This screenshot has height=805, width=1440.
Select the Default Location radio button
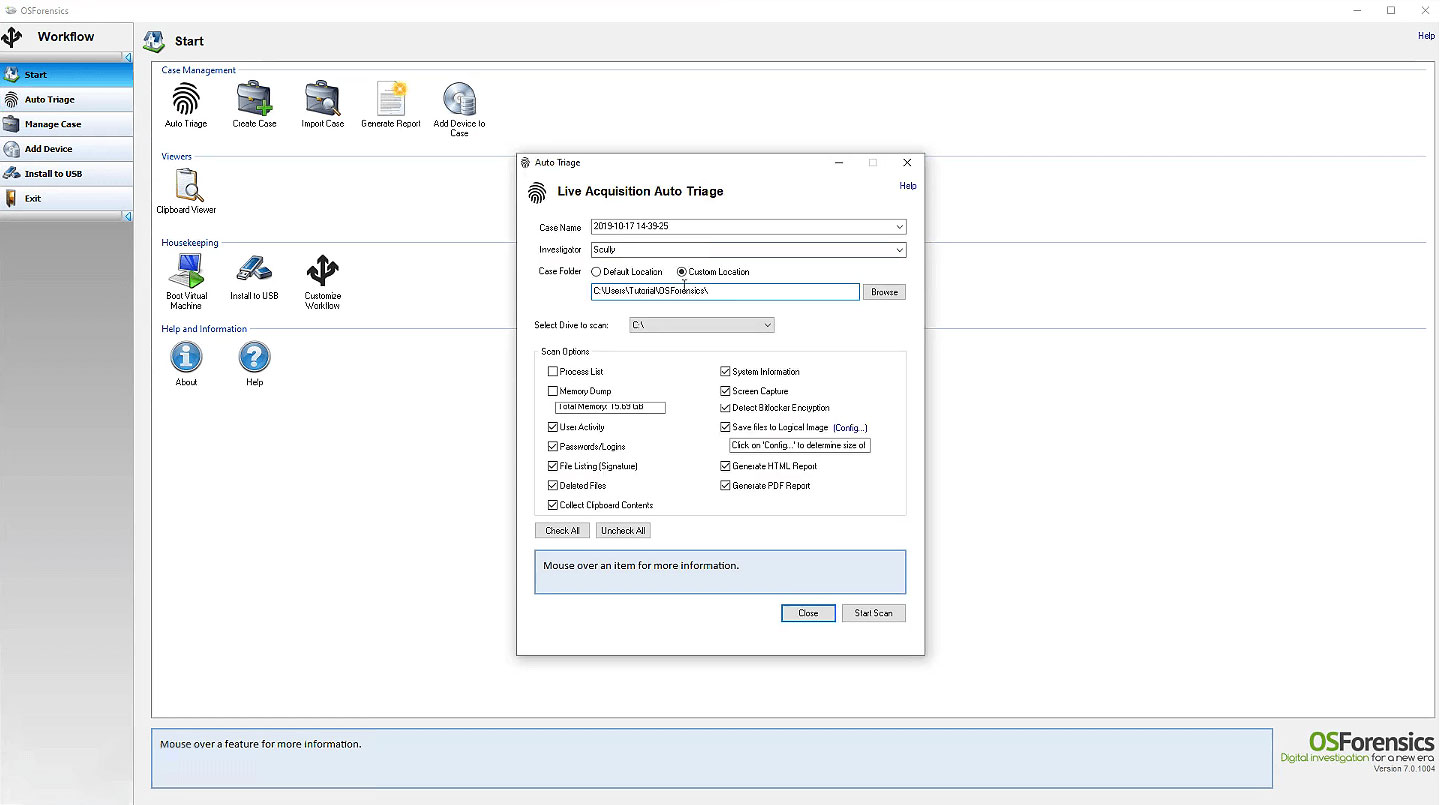(597, 272)
